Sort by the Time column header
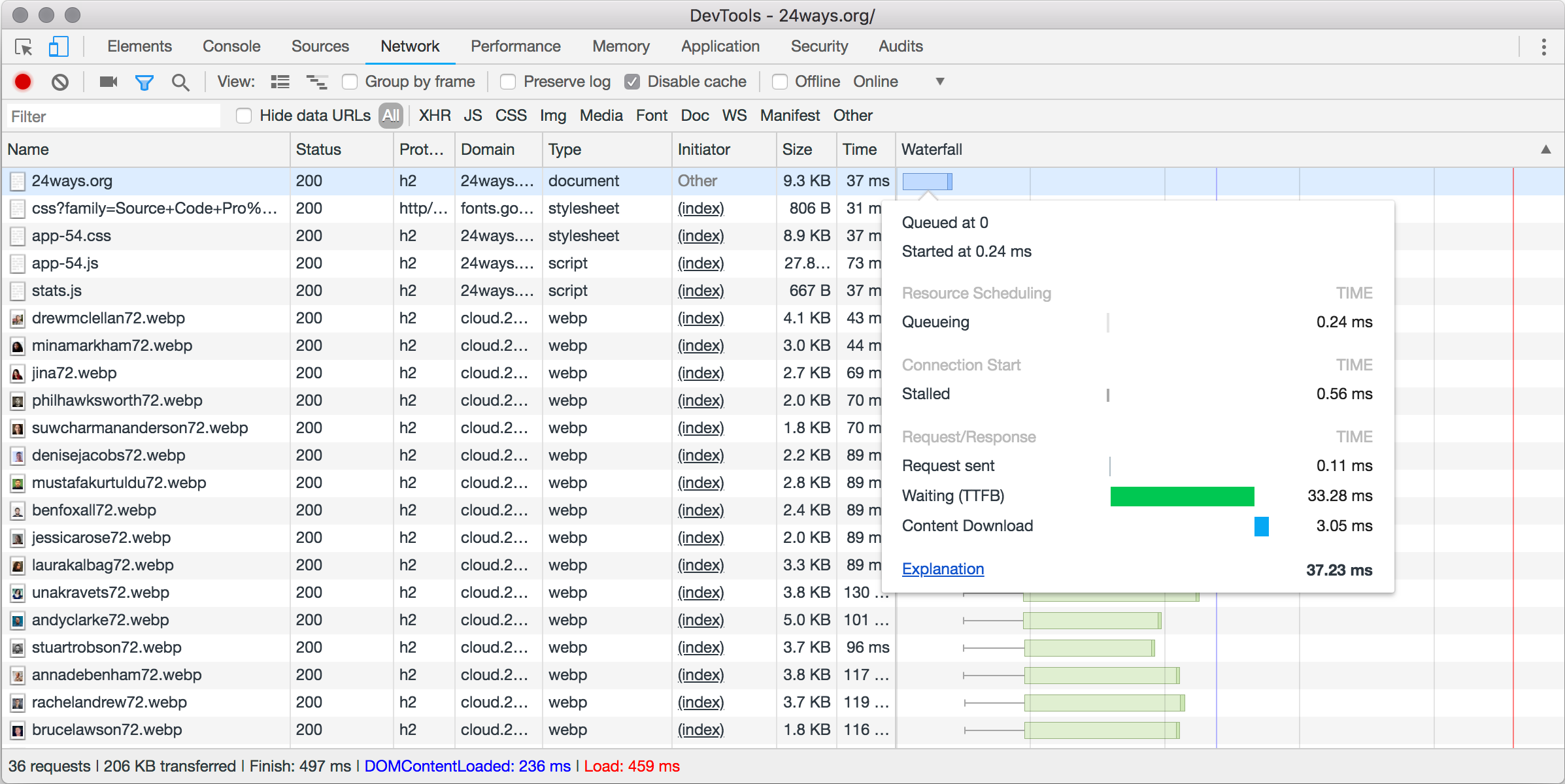This screenshot has width=1565, height=784. coord(866,150)
